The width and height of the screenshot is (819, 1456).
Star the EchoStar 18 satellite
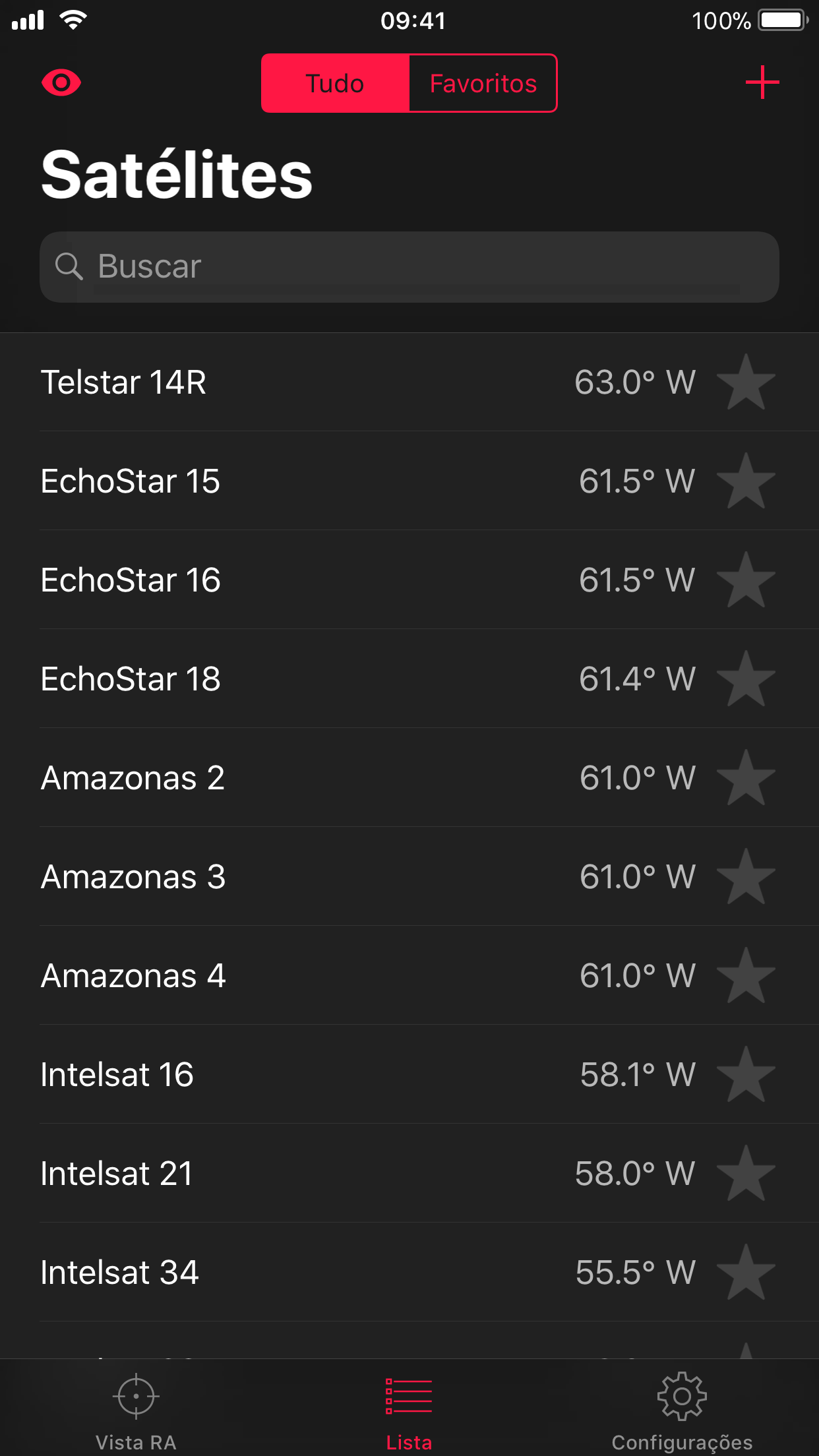tap(746, 679)
